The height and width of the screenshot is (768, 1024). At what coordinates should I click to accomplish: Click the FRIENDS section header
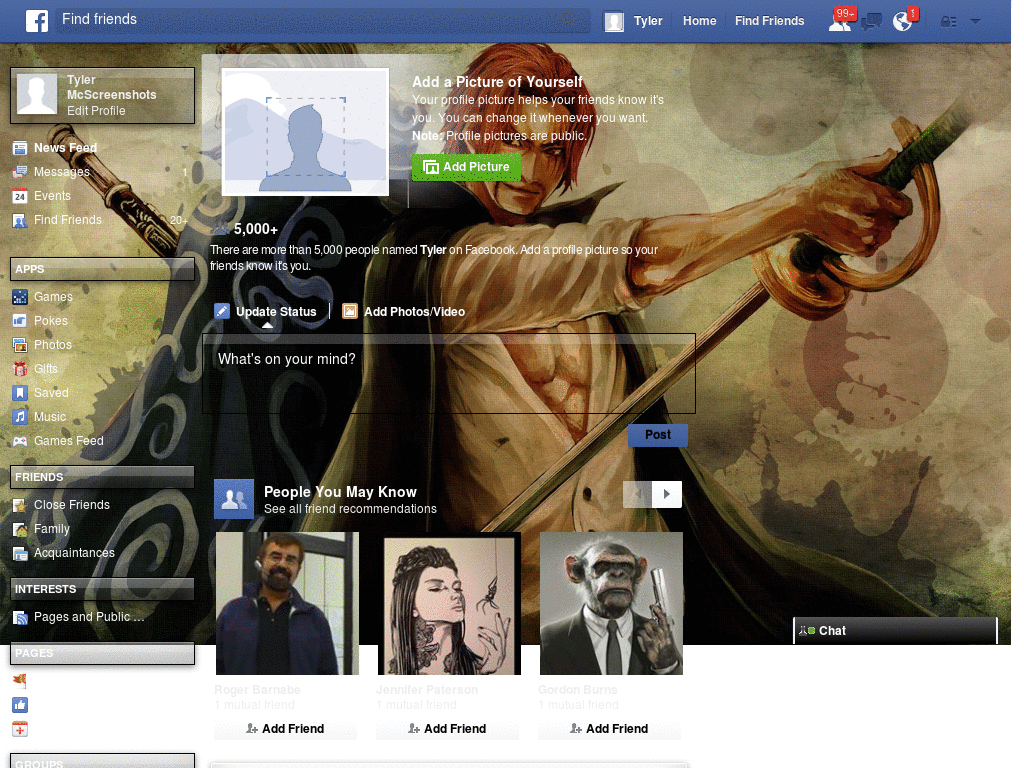pos(102,477)
